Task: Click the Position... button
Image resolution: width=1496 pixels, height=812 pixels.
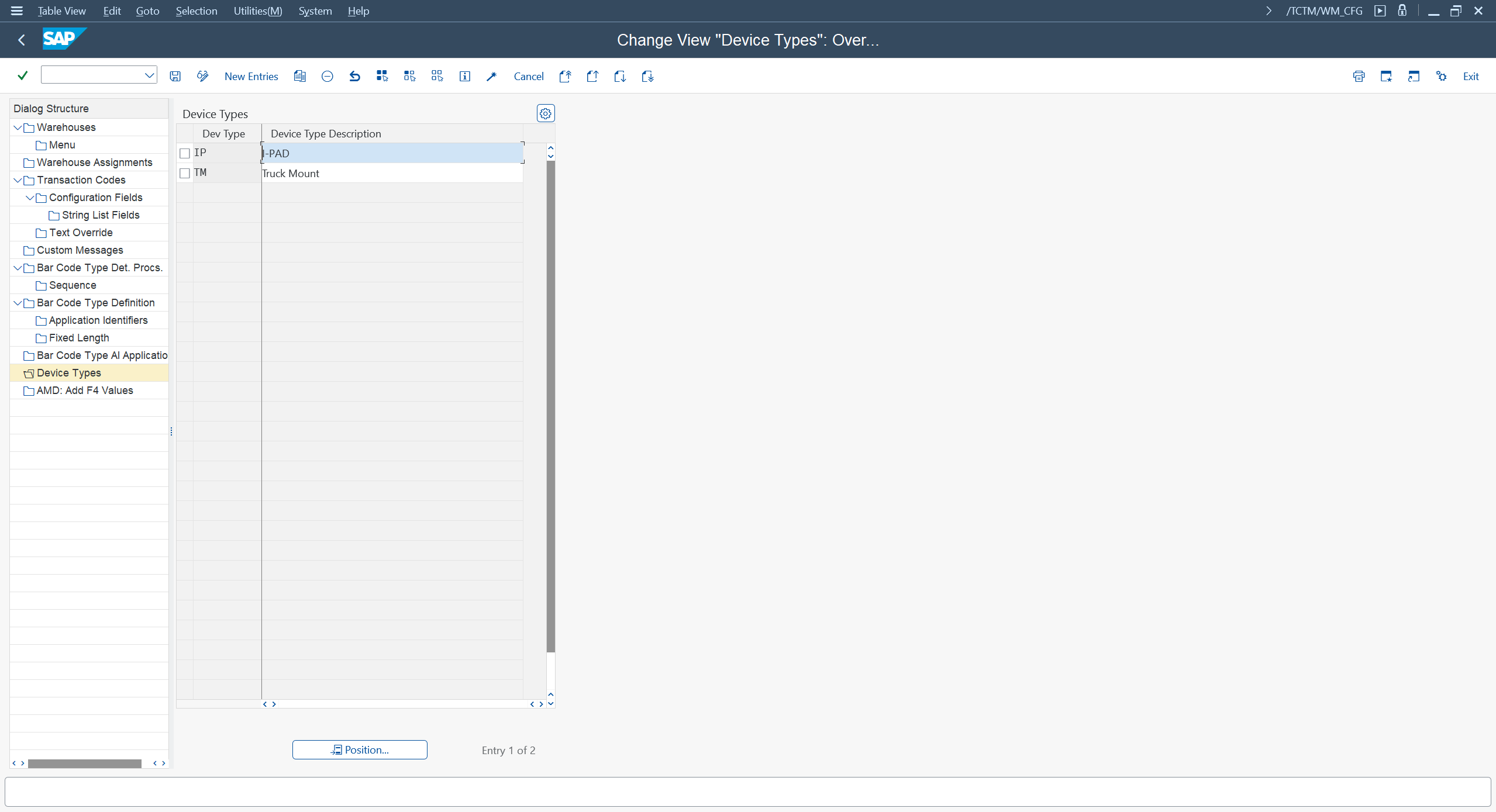Action: 359,749
